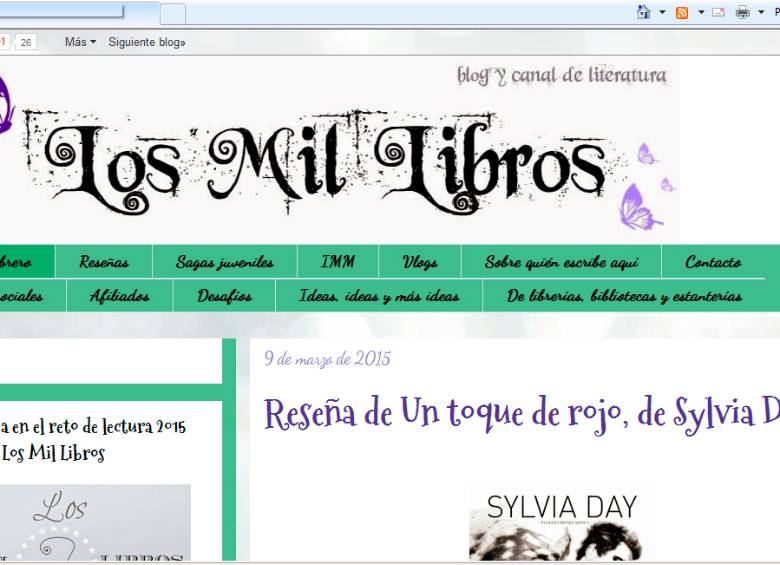This screenshot has height=565, width=780.
Task: Click the Sylvia Day book cover image
Action: click(561, 525)
